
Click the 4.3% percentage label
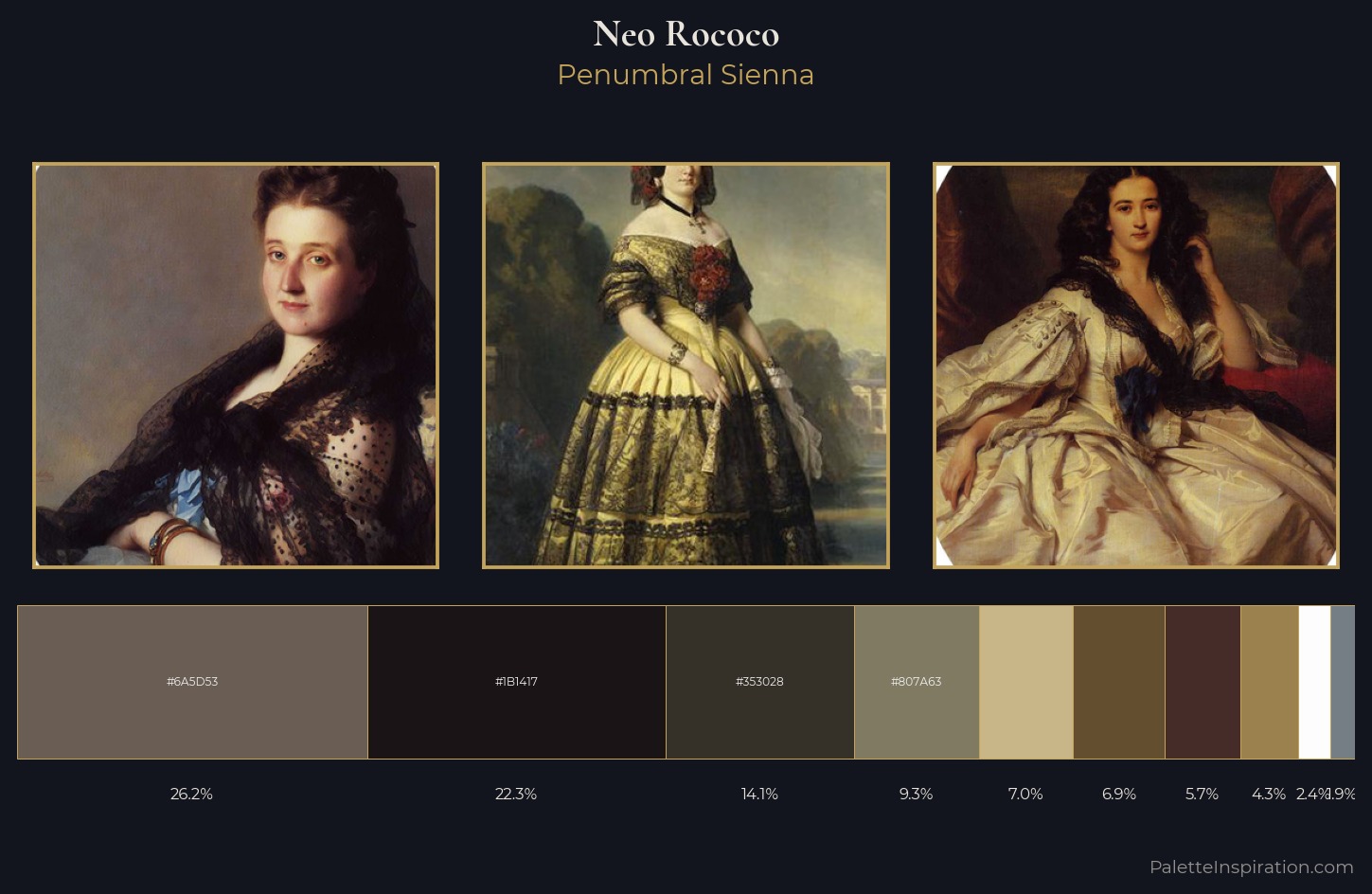coord(1269,794)
